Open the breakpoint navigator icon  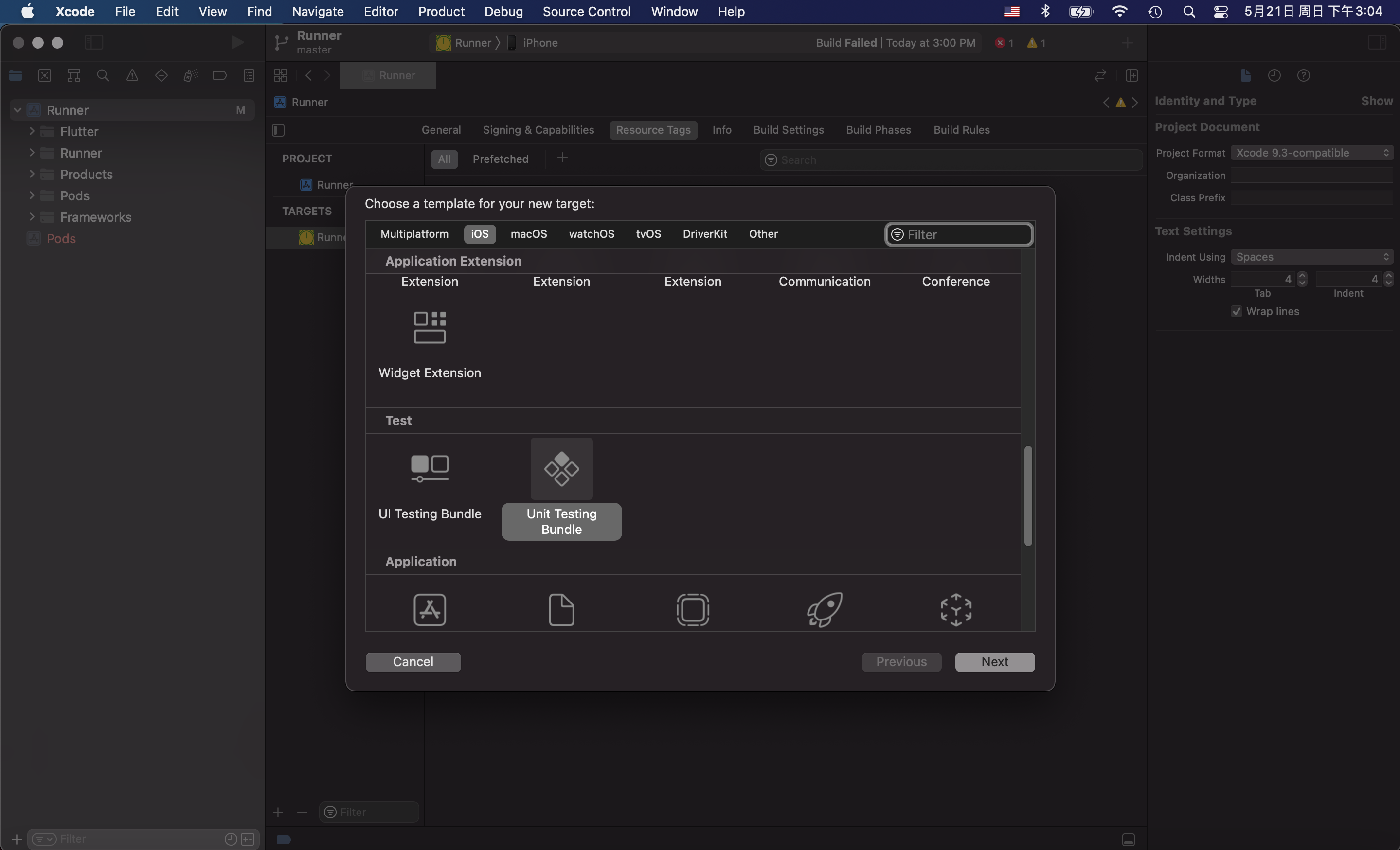[219, 75]
